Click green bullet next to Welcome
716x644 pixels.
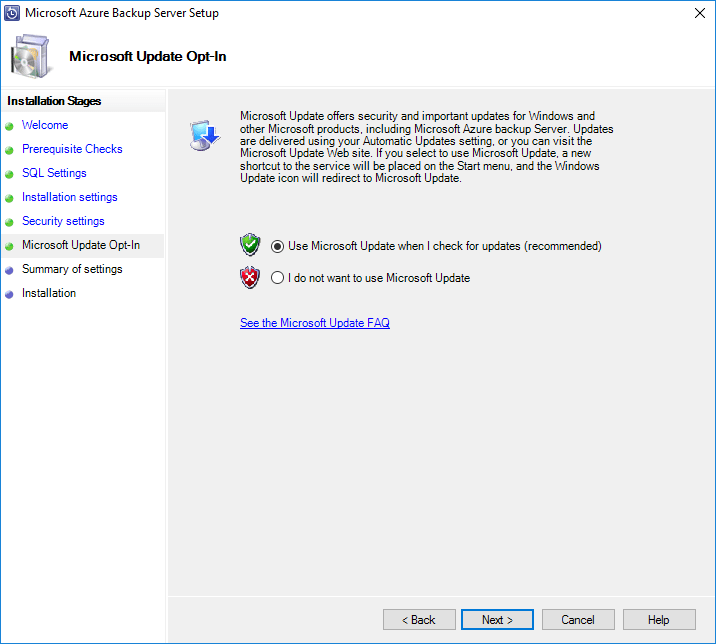(x=9, y=127)
